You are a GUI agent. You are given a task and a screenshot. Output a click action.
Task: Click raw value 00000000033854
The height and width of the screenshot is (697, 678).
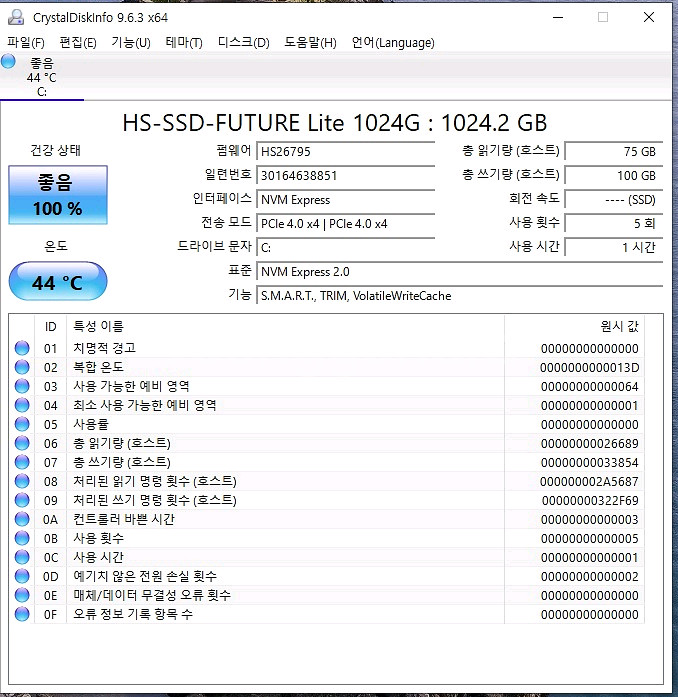(590, 463)
